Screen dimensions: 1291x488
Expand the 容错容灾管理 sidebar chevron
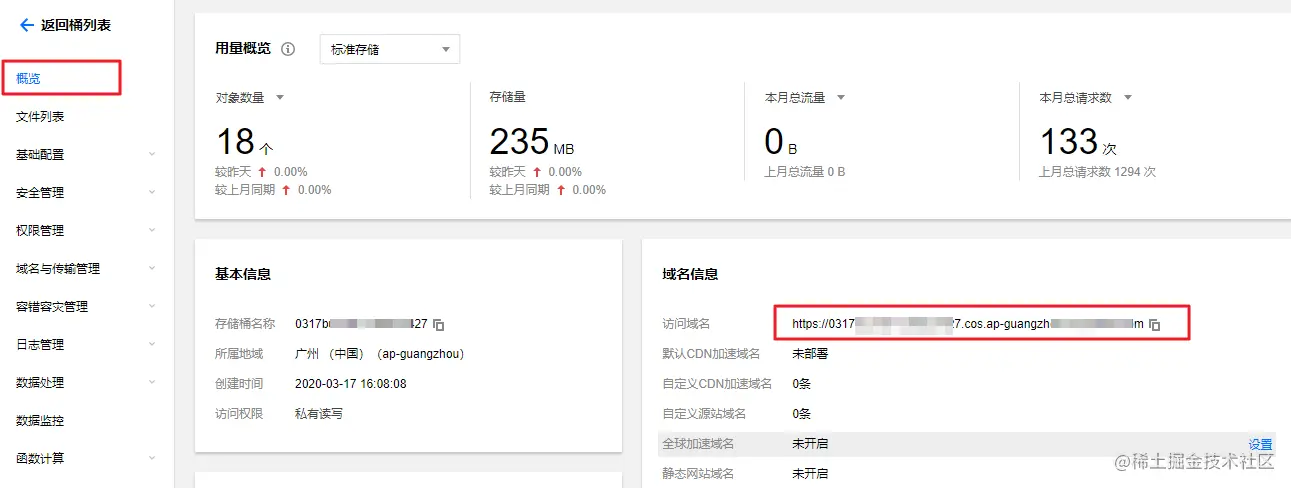click(x=152, y=307)
